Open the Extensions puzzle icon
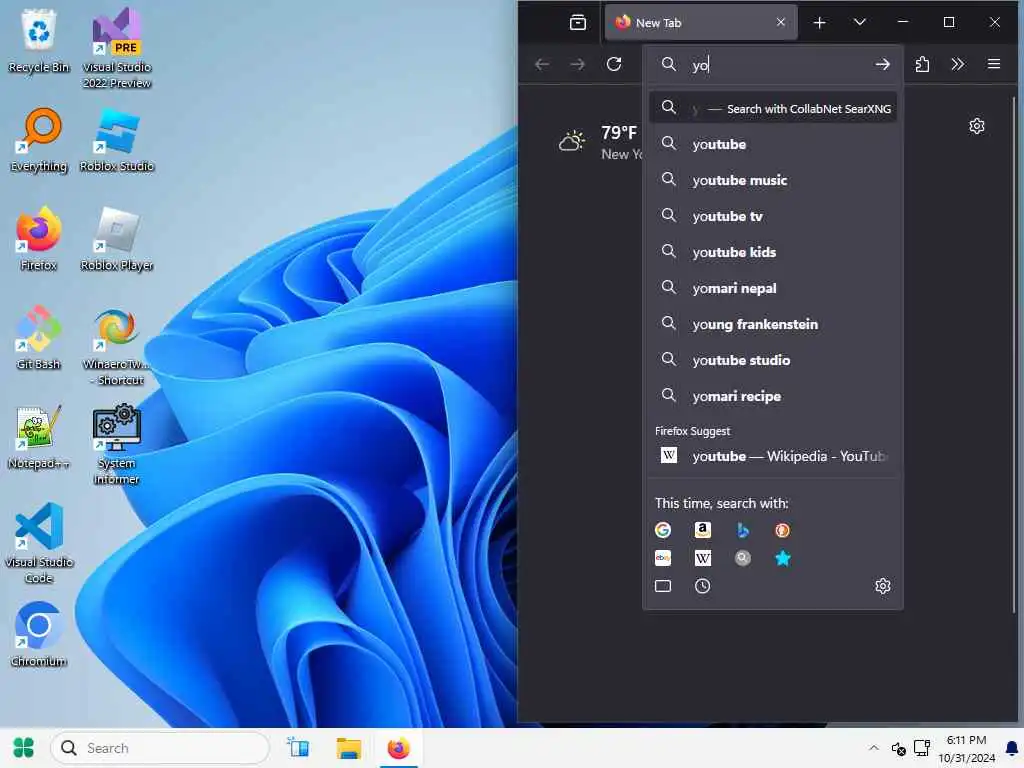 tap(922, 64)
